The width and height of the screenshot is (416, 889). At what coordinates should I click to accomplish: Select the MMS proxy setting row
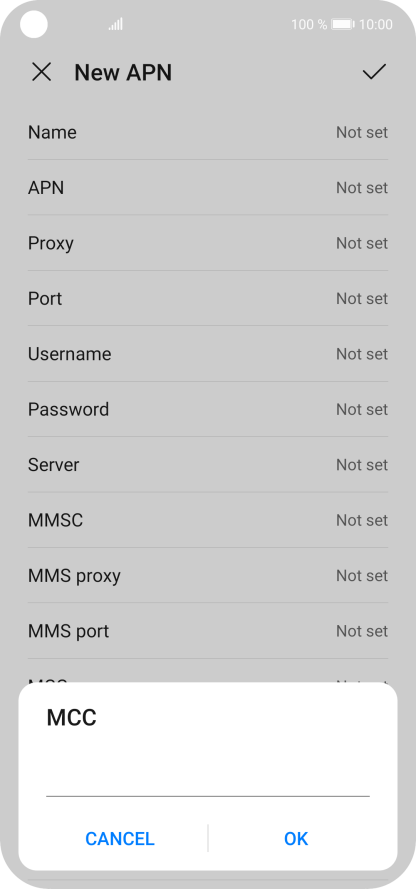click(x=208, y=575)
